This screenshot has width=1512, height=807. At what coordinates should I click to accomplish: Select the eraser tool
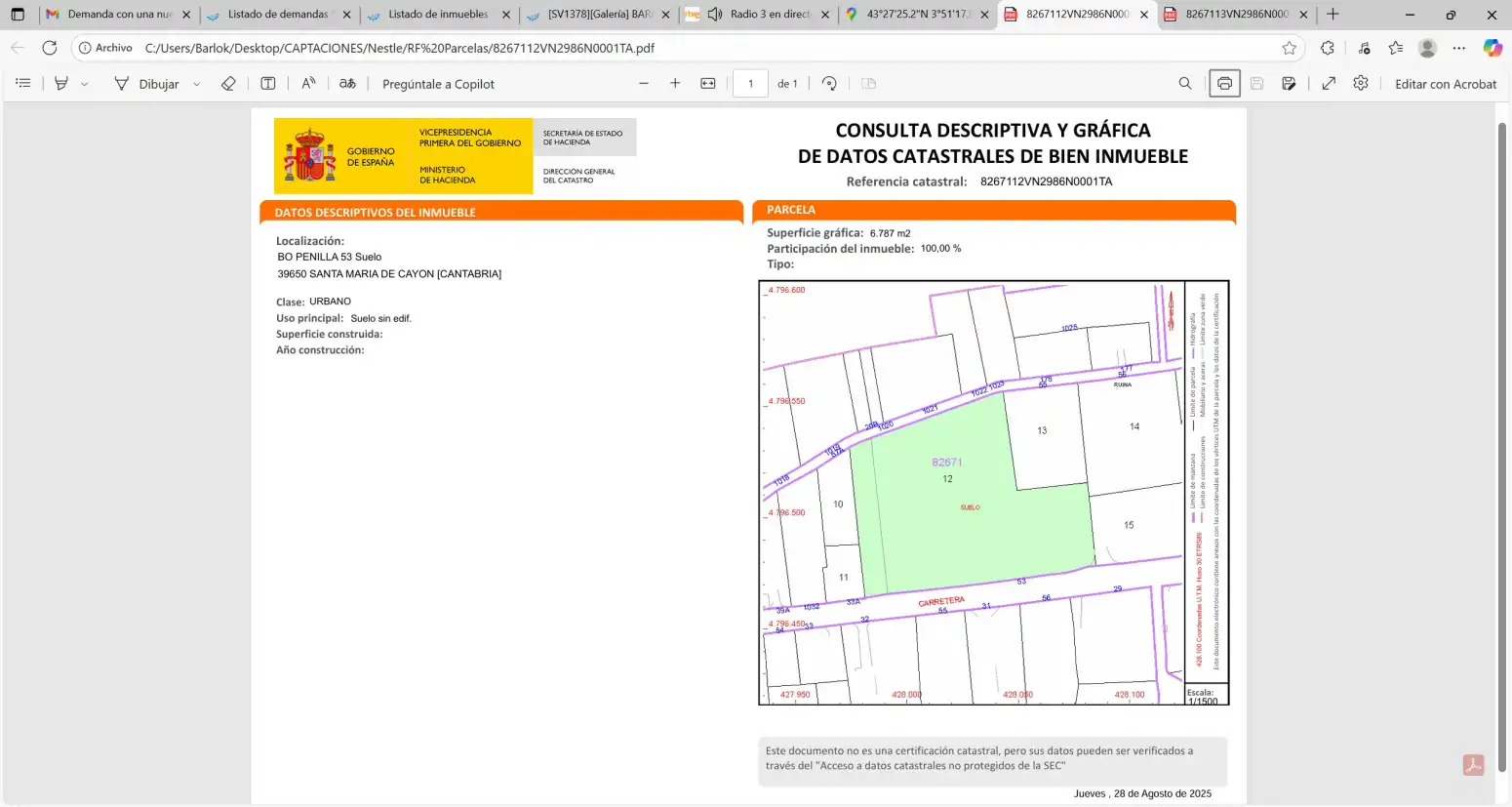coord(228,84)
